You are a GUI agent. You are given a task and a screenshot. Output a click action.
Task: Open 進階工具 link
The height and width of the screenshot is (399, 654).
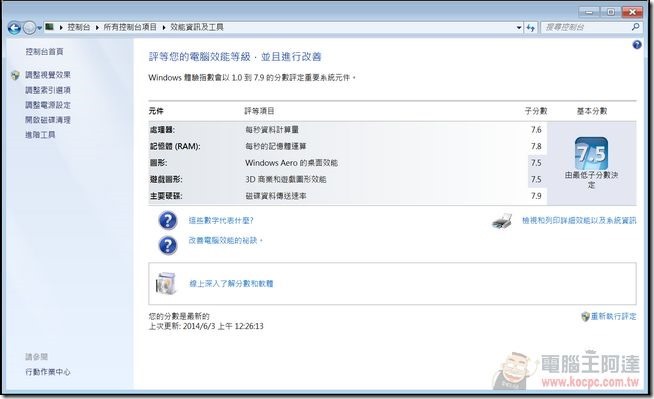click(x=40, y=135)
